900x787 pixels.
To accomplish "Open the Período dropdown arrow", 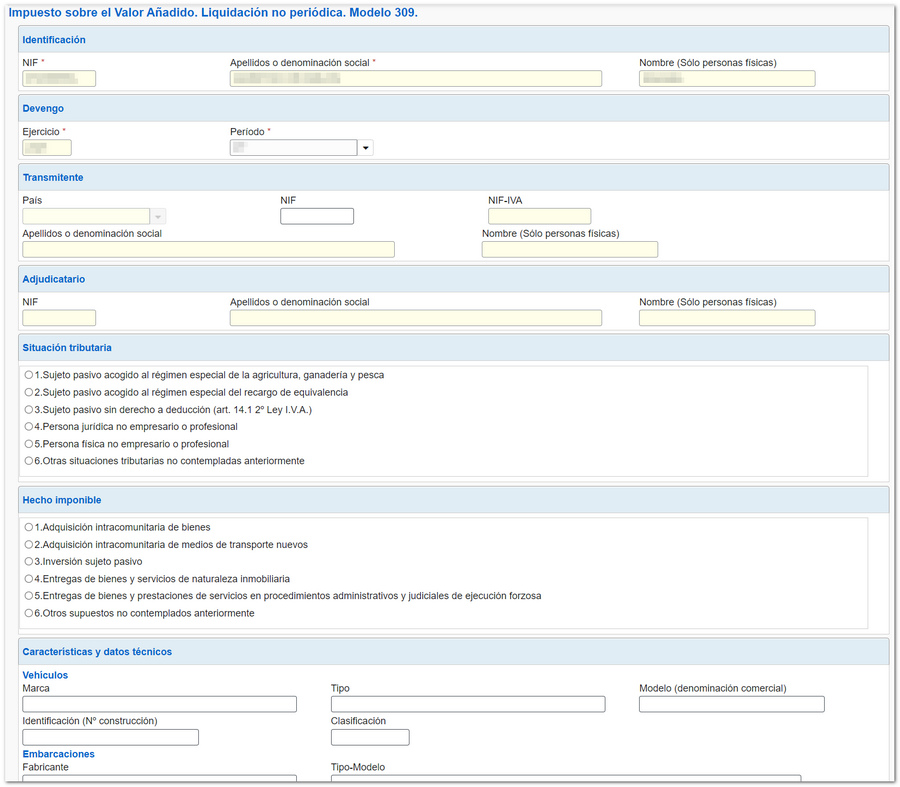I will click(365, 148).
